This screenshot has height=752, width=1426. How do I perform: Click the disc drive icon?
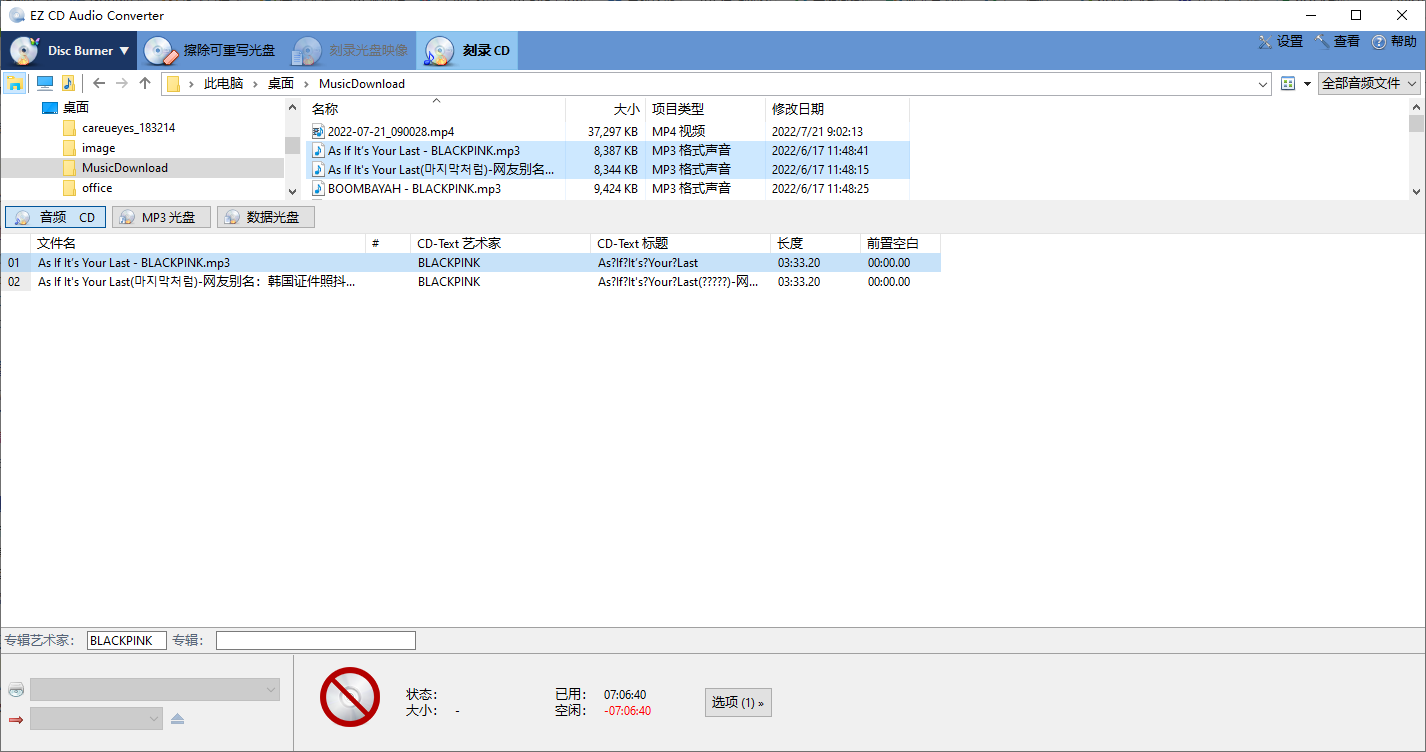(15, 690)
